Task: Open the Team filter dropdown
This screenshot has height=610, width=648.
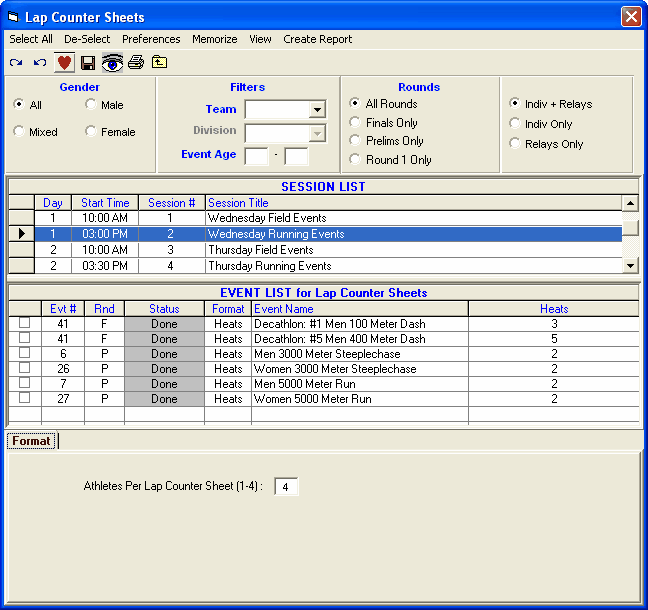Action: (317, 110)
